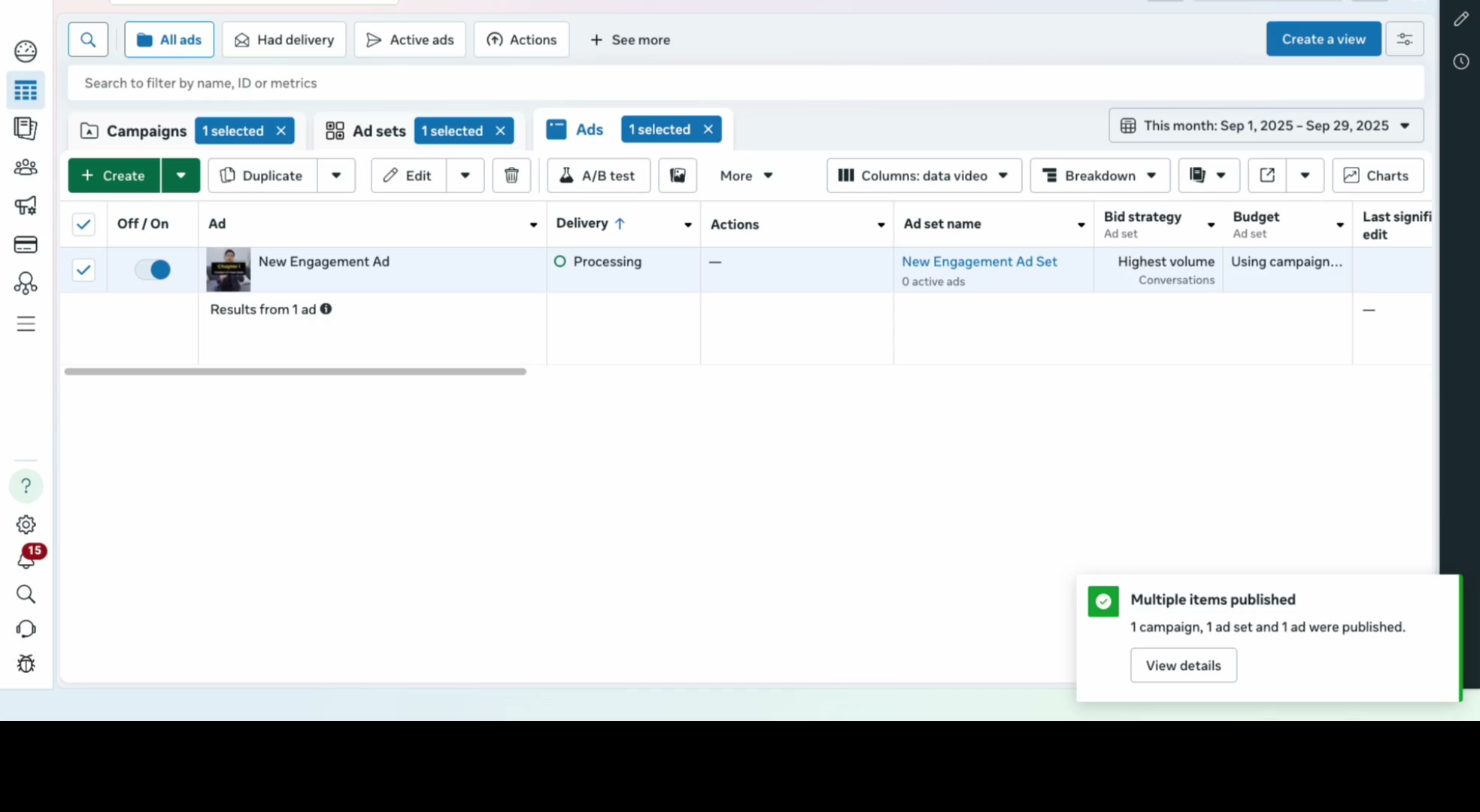Expand the Edit options dropdown arrow
Viewport: 1480px width, 812px height.
point(466,175)
